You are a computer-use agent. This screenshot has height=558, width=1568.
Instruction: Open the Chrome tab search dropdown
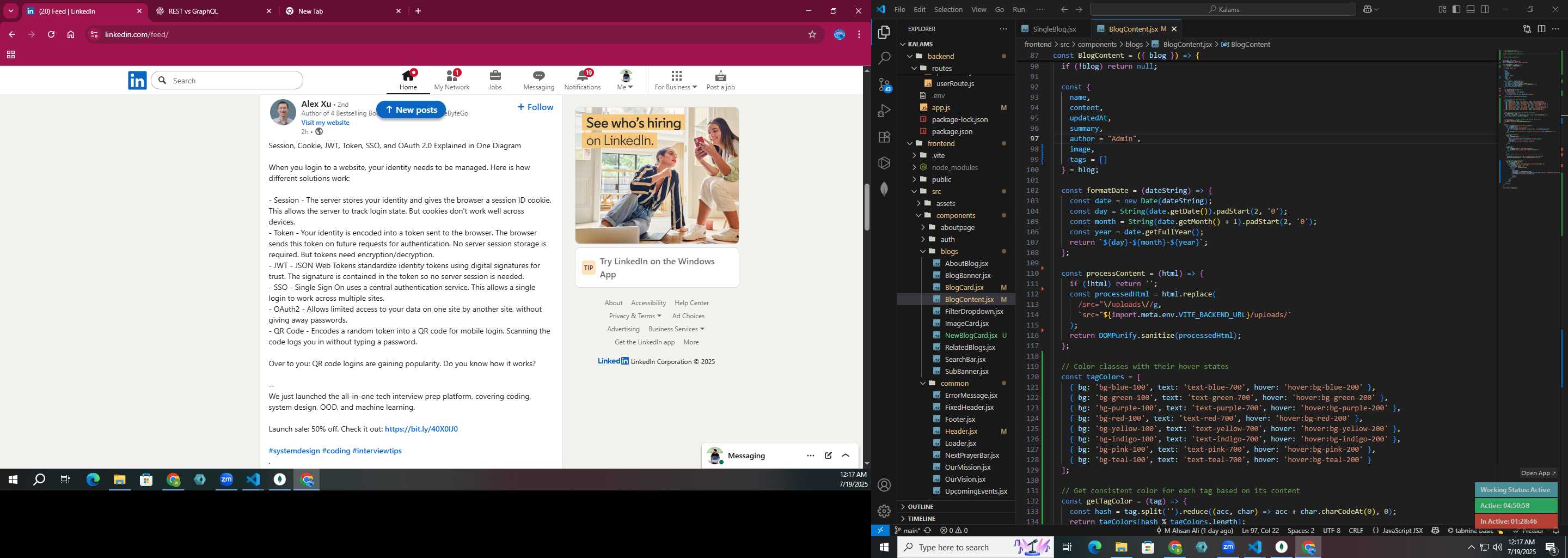[x=10, y=11]
